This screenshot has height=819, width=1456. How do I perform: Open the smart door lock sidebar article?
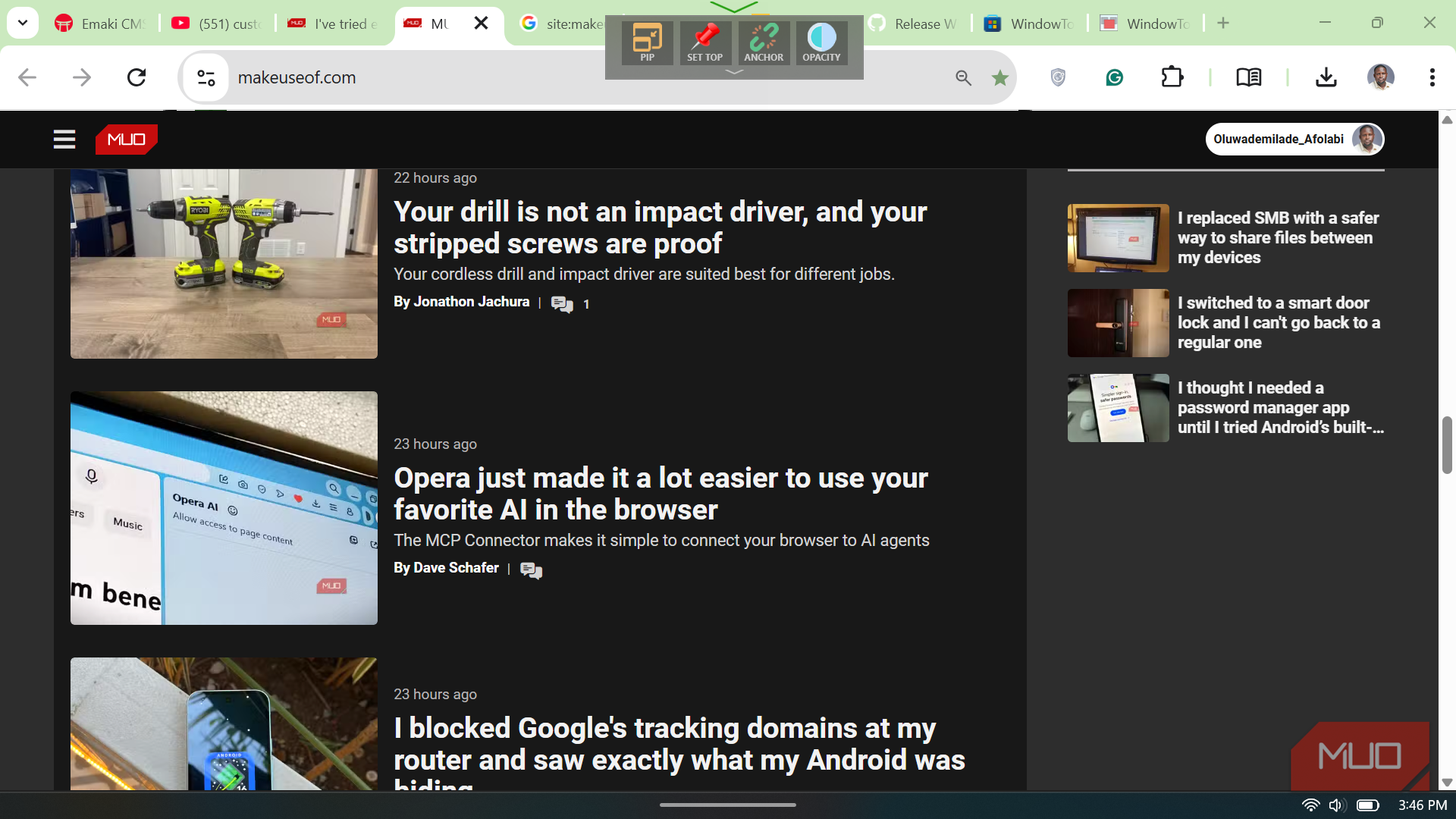click(1226, 323)
